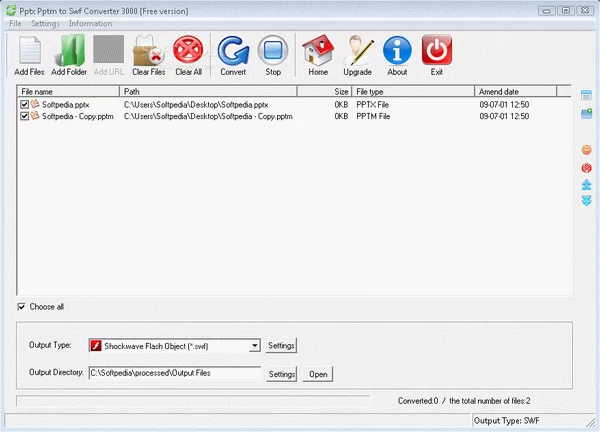Click the path ending in Softpedia - Copy.pptm
The height and width of the screenshot is (432, 600).
click(x=208, y=116)
